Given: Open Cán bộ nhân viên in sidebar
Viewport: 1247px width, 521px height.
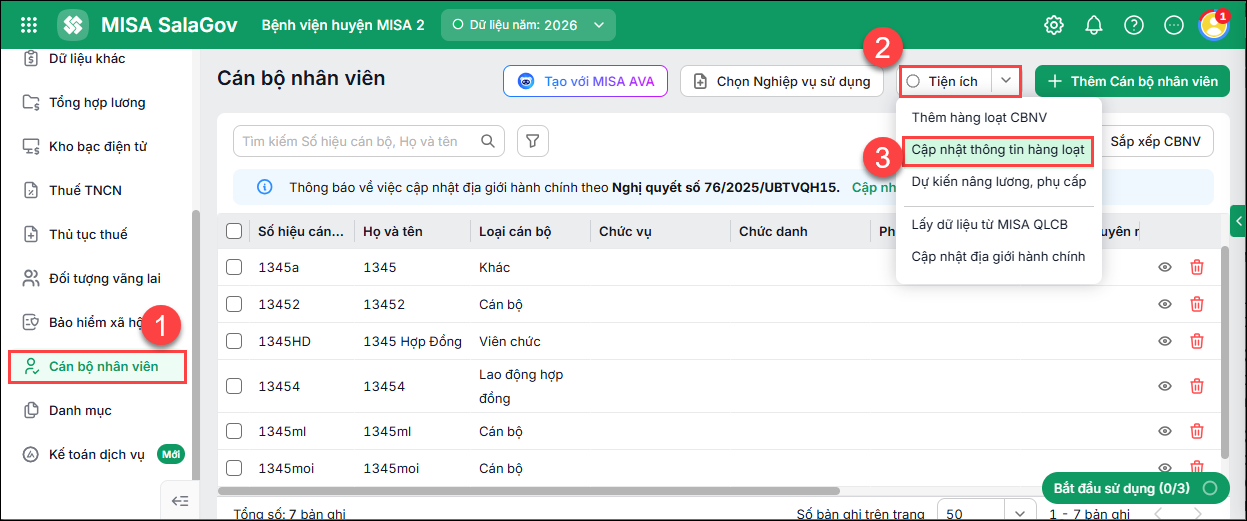Looking at the screenshot, I should pos(98,366).
